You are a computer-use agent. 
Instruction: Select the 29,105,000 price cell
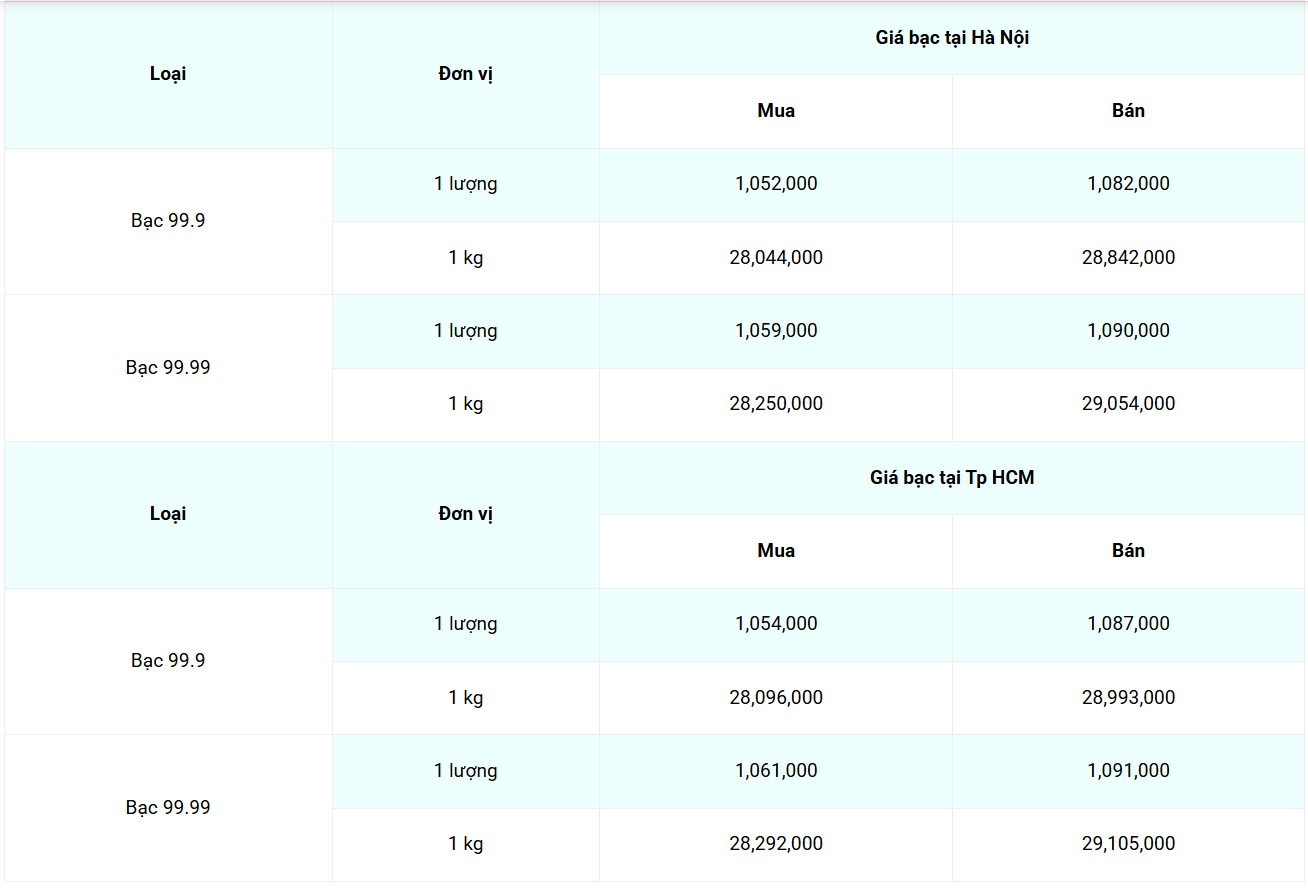pyautogui.click(x=1128, y=844)
